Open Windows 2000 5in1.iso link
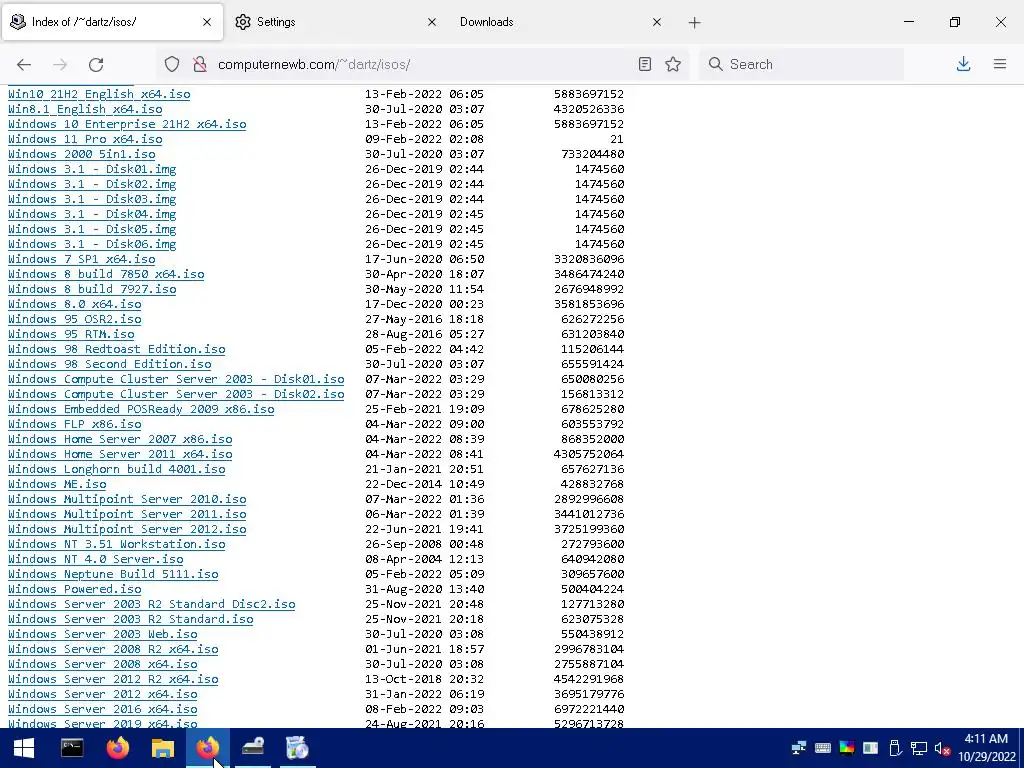The width and height of the screenshot is (1024, 768). coord(82,154)
